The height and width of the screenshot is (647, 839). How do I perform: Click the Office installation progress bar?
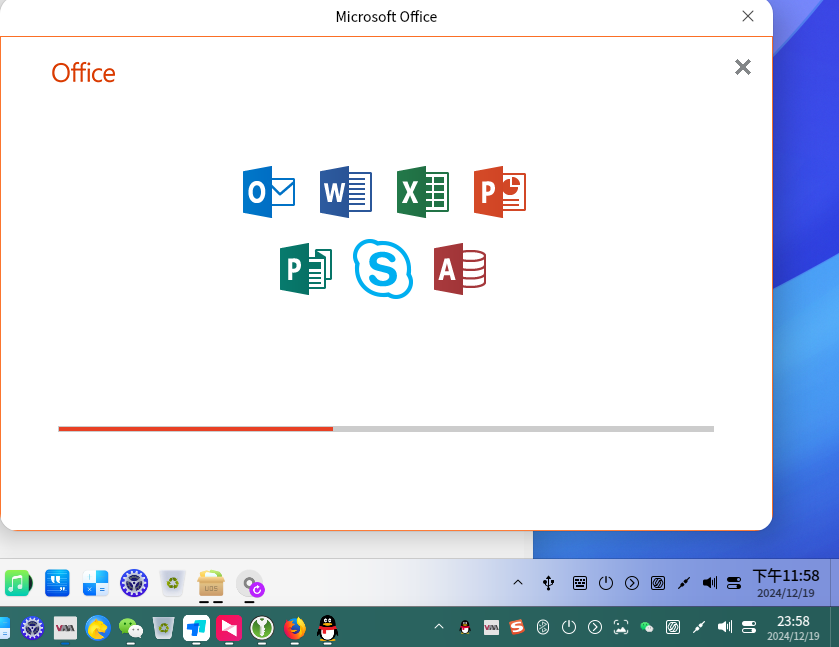pyautogui.click(x=386, y=429)
